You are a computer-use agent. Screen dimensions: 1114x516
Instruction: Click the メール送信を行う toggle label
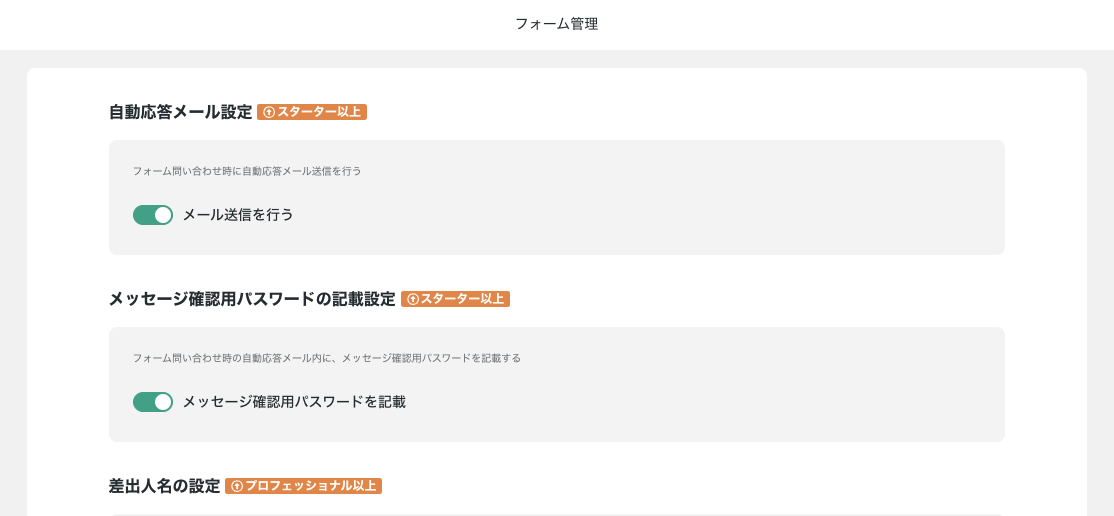(238, 215)
